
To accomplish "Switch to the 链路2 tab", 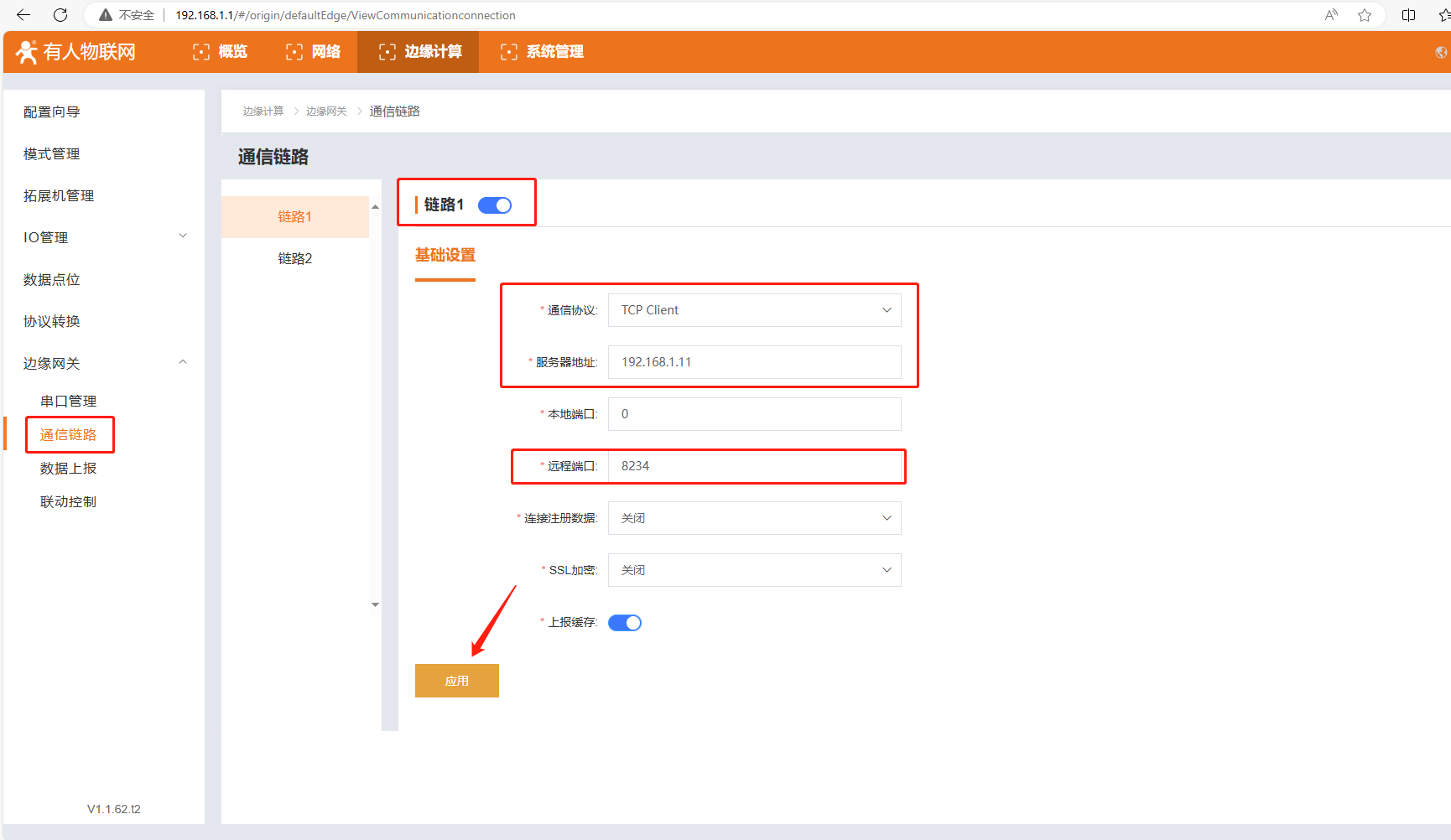I will tap(295, 259).
